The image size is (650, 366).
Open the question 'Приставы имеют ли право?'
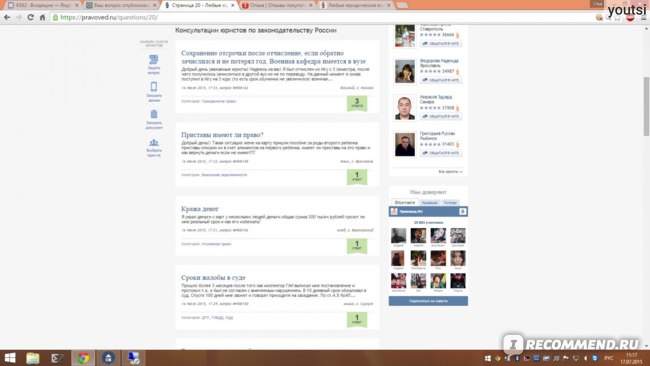pyautogui.click(x=222, y=135)
